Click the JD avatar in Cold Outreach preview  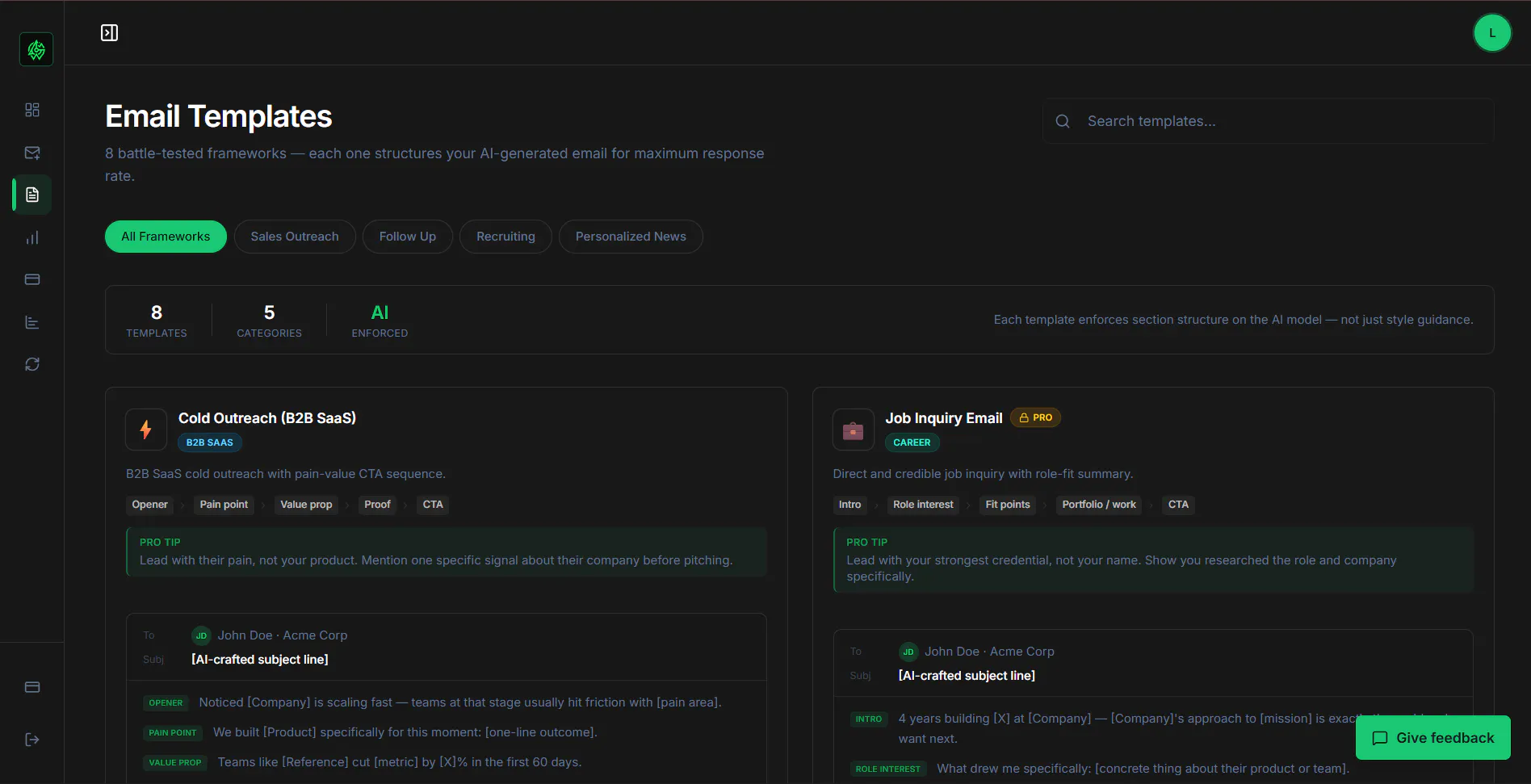coord(201,635)
